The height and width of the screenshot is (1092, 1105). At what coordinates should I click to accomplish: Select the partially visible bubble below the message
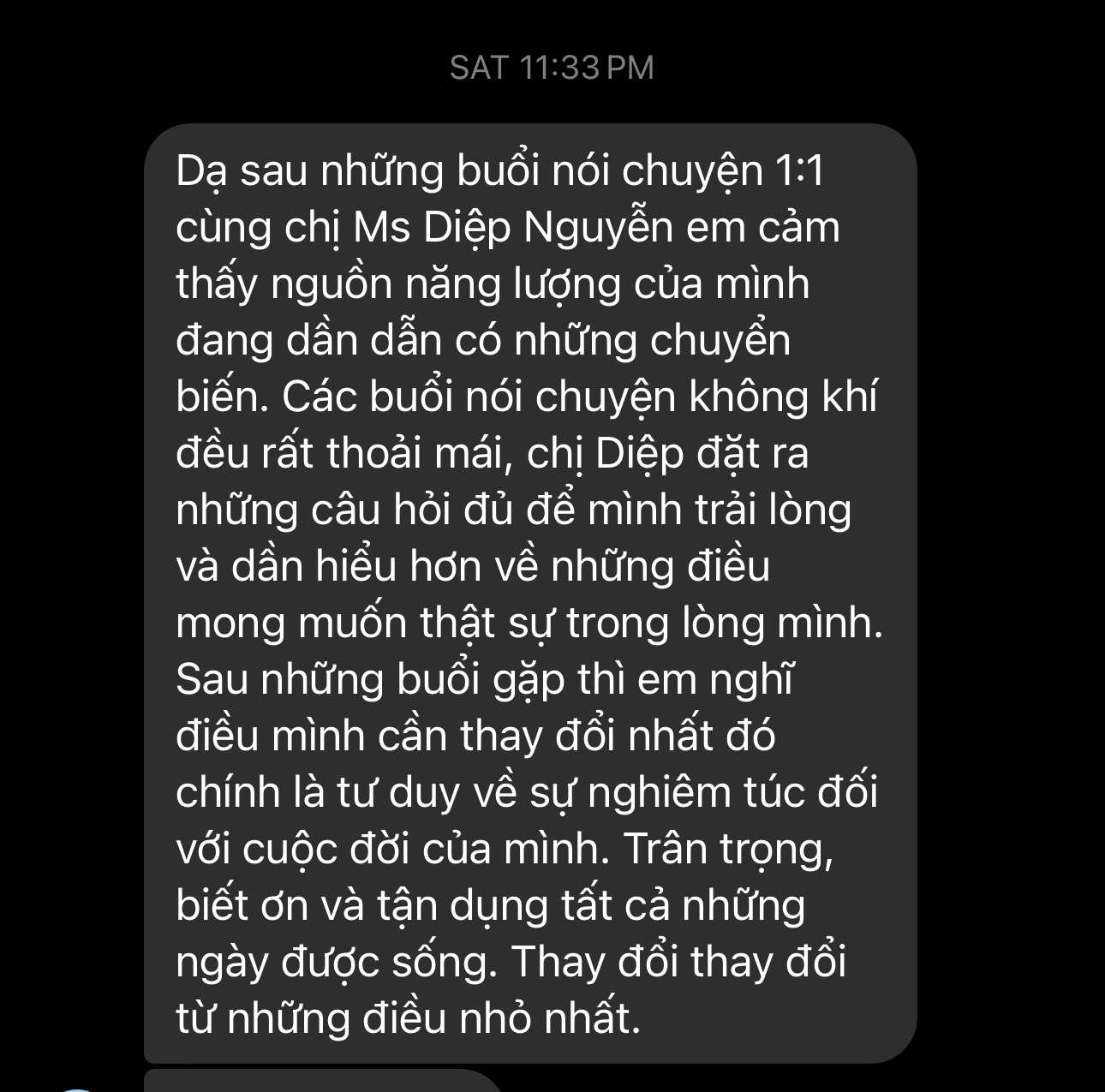pyautogui.click(x=324, y=1081)
